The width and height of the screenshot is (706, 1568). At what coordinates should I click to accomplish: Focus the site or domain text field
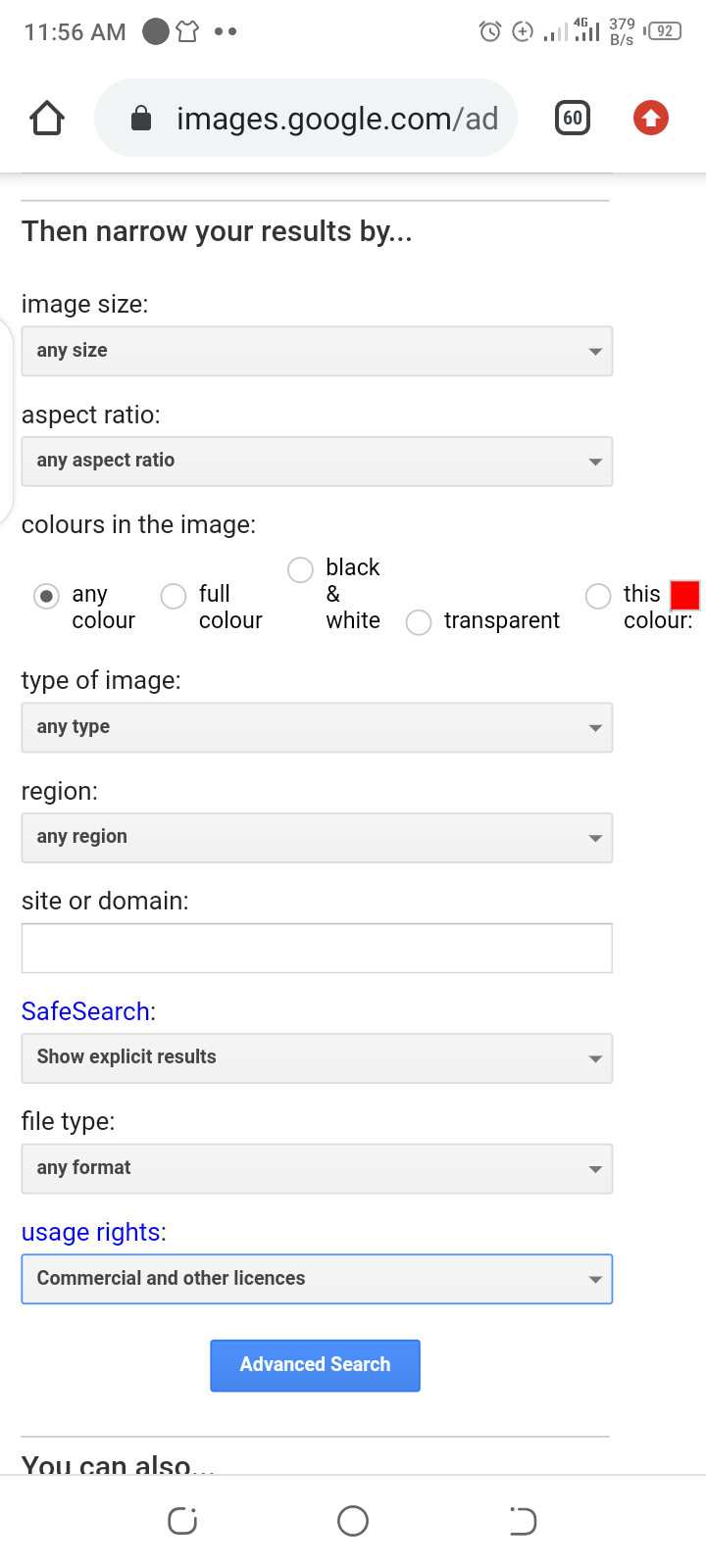317,948
